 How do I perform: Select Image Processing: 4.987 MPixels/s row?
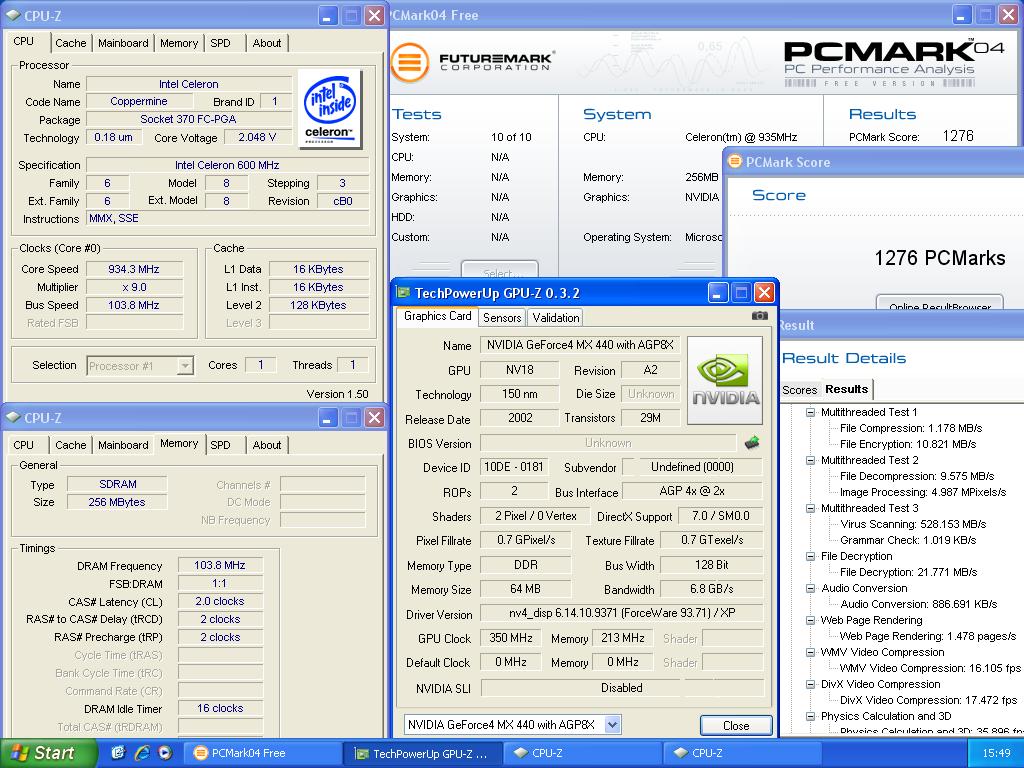click(x=923, y=492)
